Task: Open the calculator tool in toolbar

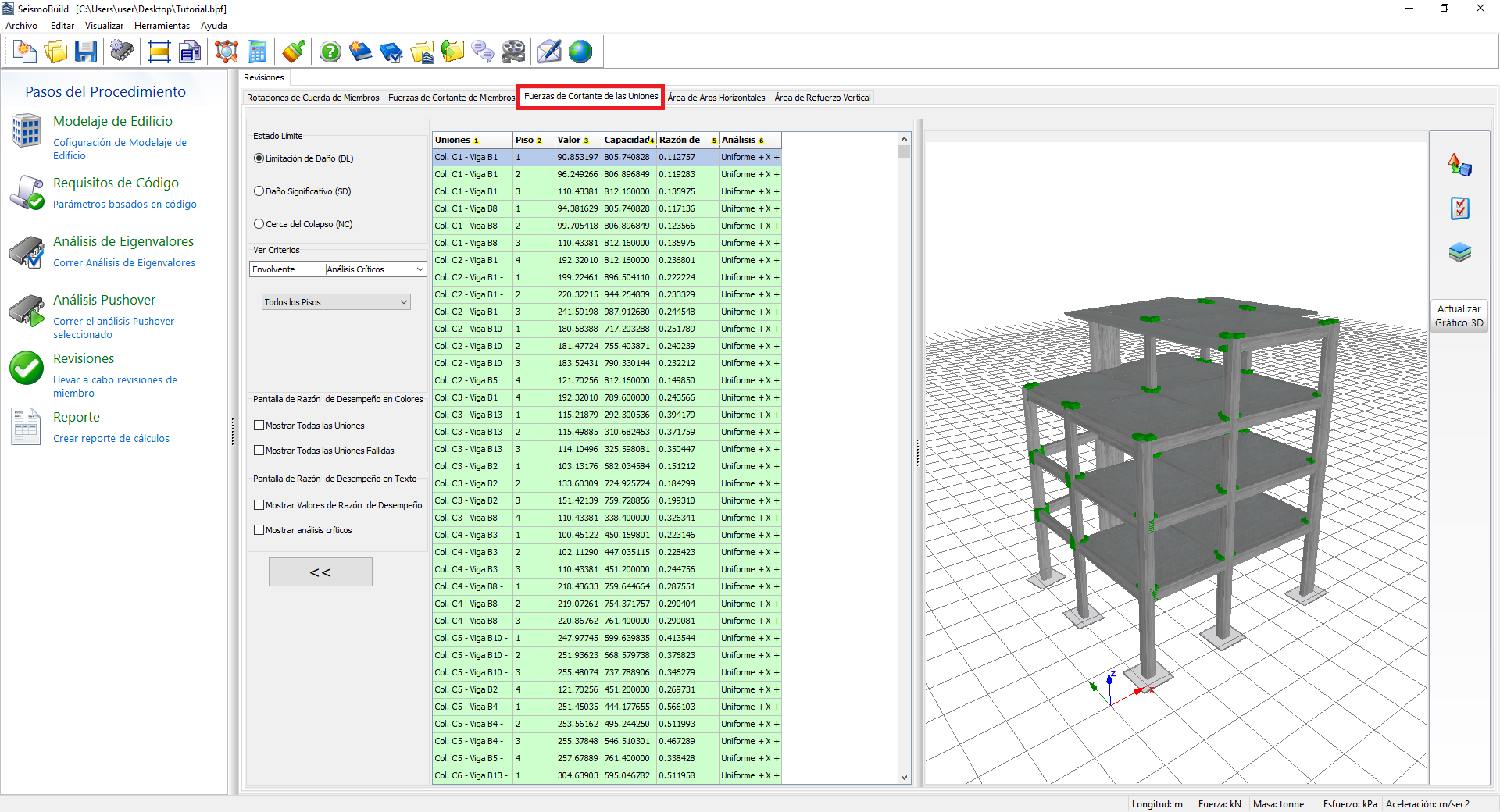Action: 257,52
